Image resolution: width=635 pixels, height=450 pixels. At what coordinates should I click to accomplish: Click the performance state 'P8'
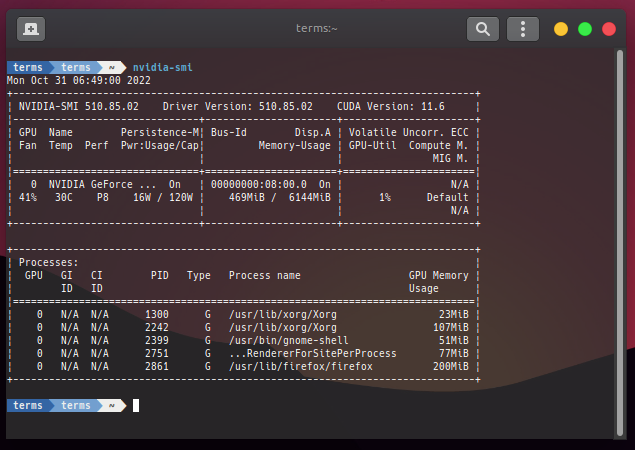tap(103, 197)
